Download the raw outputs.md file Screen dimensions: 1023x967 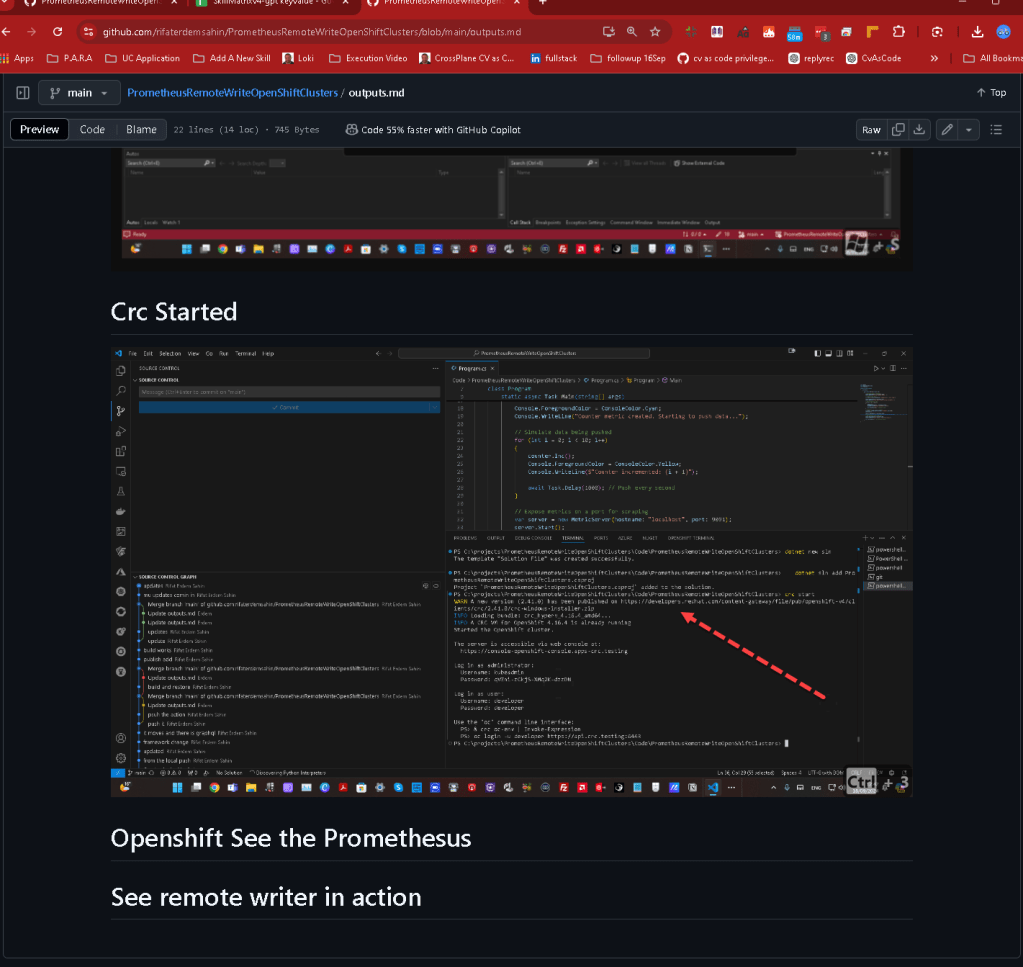point(919,130)
